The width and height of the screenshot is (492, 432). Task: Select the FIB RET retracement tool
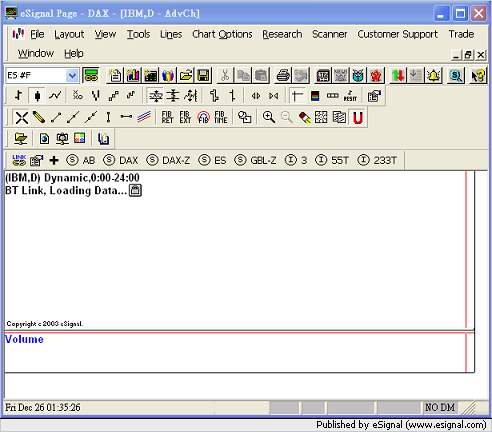pos(167,117)
